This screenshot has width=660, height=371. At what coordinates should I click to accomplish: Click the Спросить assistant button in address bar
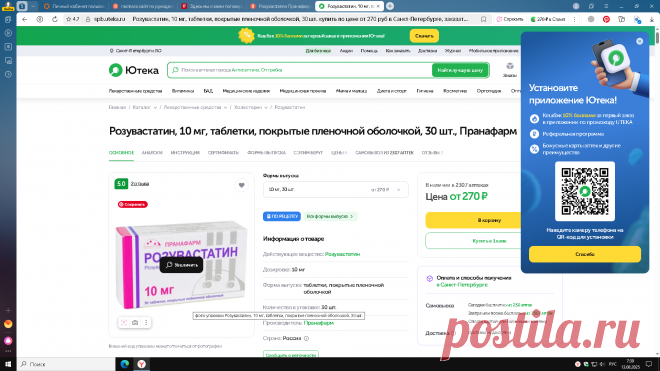coord(510,19)
